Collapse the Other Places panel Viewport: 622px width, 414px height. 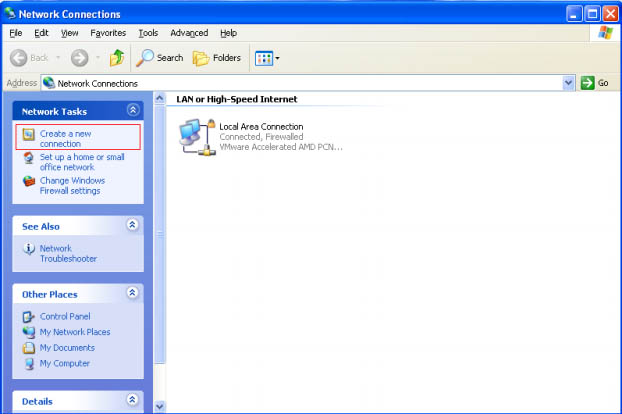(132, 293)
